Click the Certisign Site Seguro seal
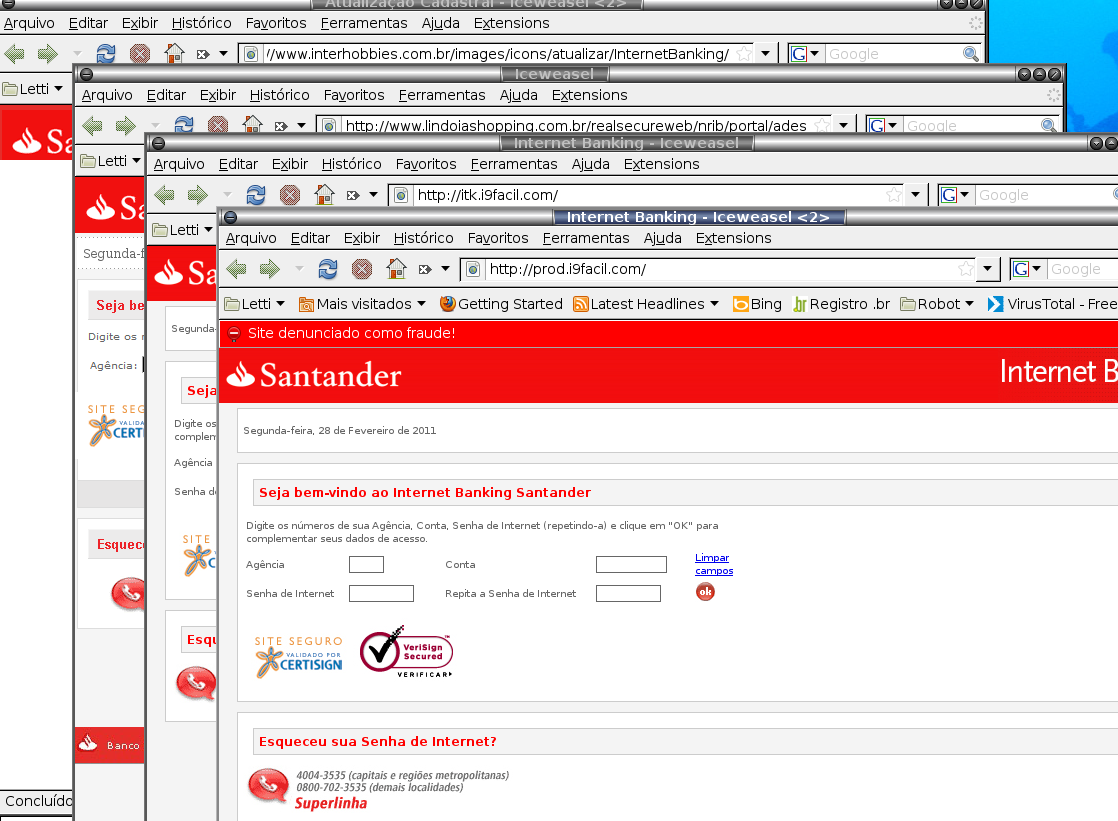 [x=299, y=656]
